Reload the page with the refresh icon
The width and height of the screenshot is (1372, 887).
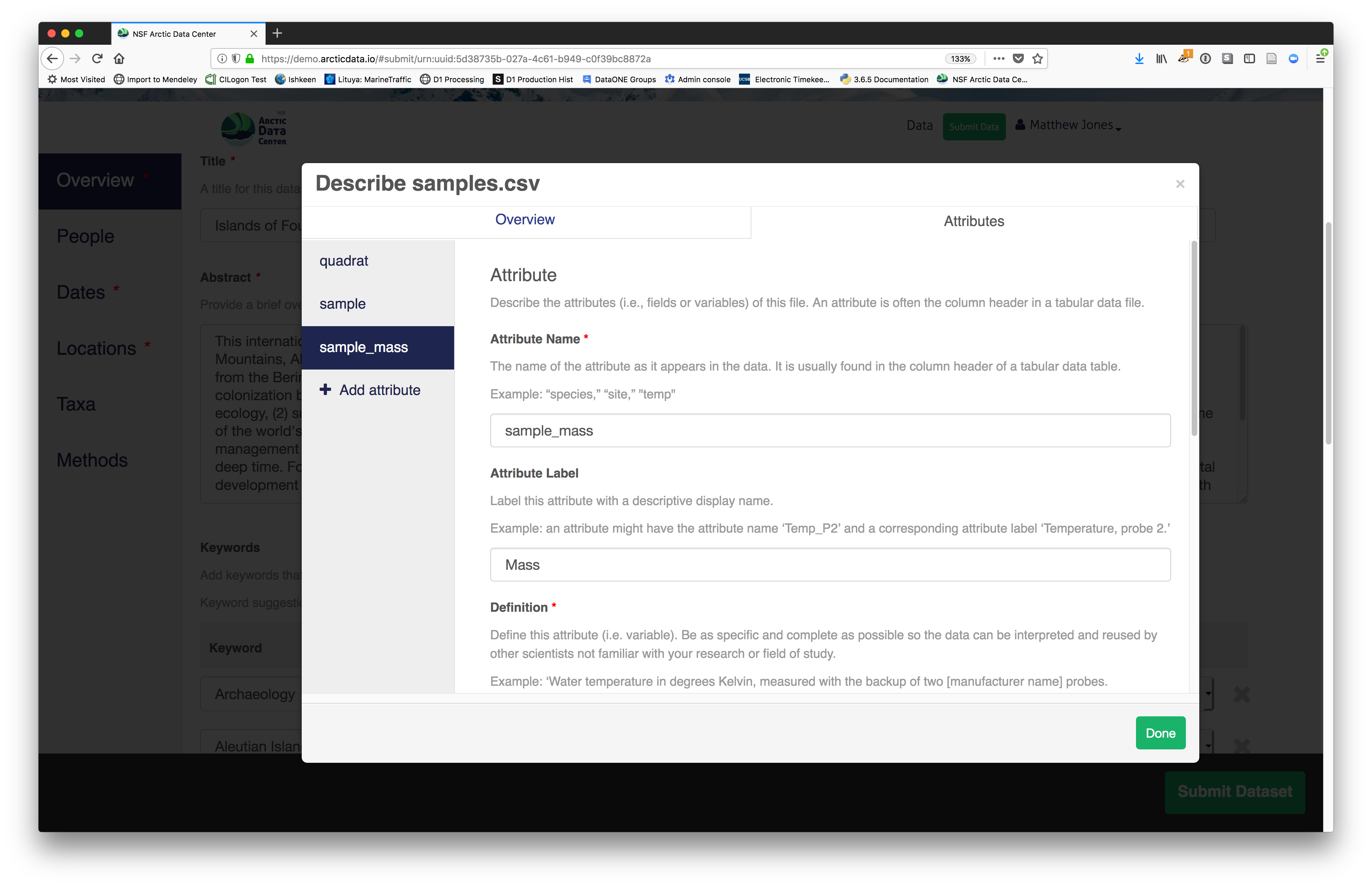(97, 58)
